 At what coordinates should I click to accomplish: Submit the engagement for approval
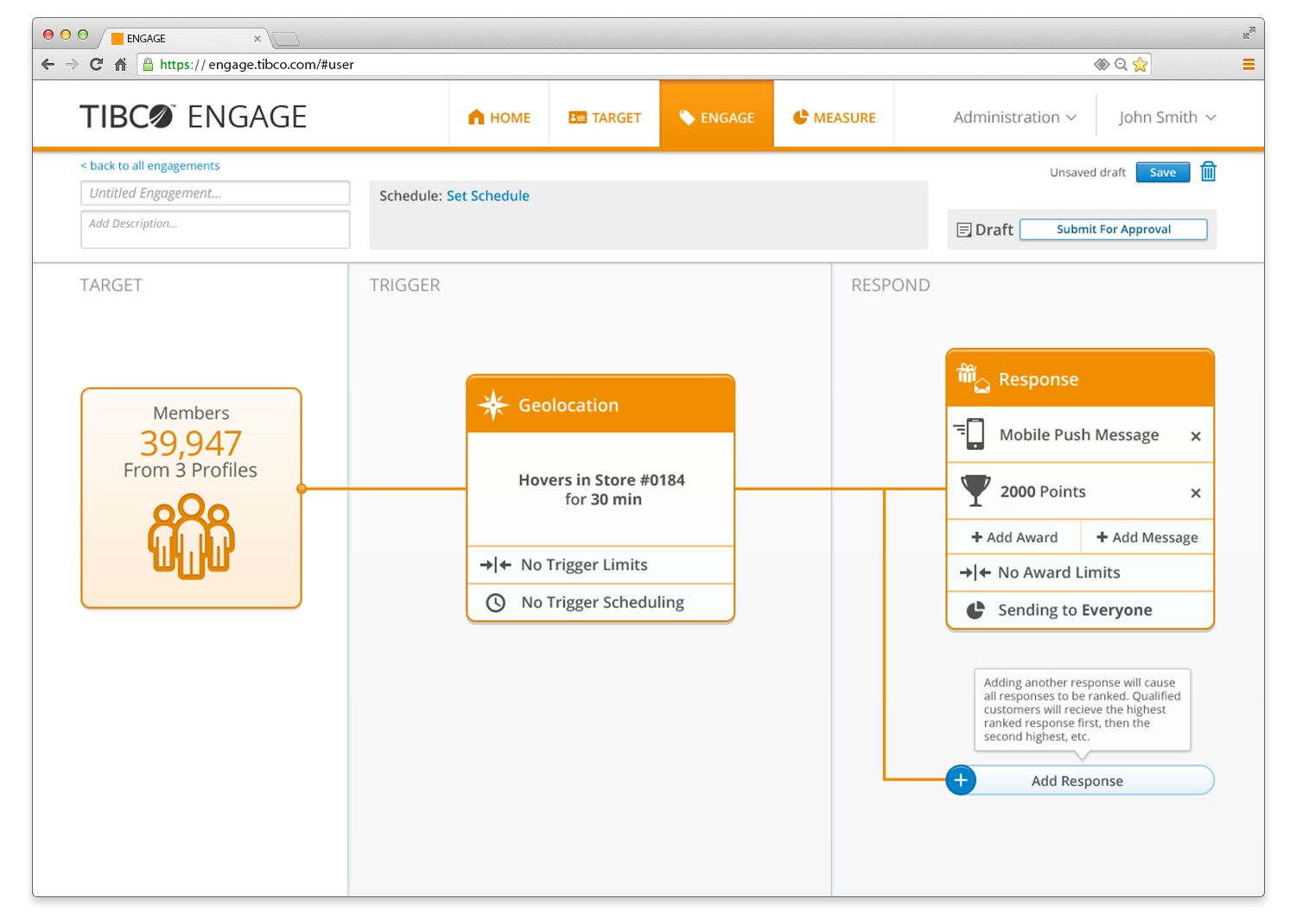tap(1114, 229)
